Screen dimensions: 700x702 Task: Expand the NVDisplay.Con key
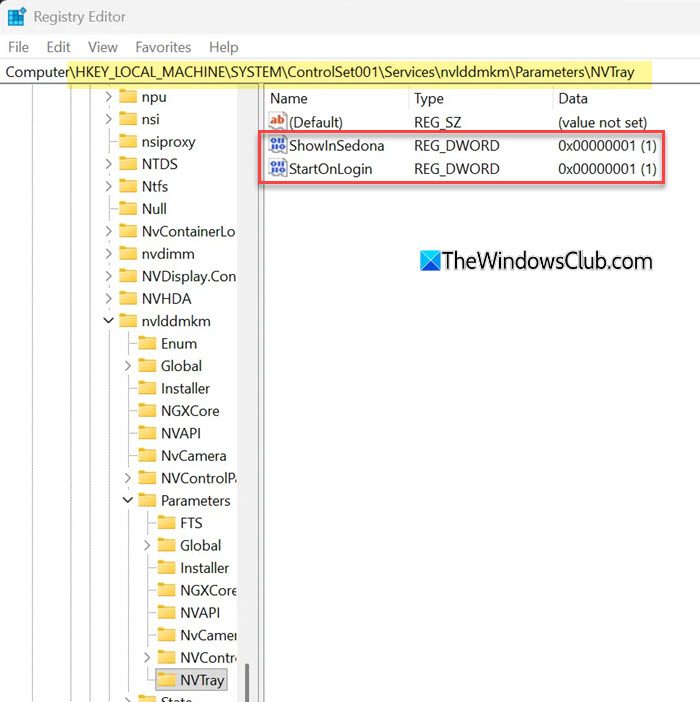coord(108,276)
